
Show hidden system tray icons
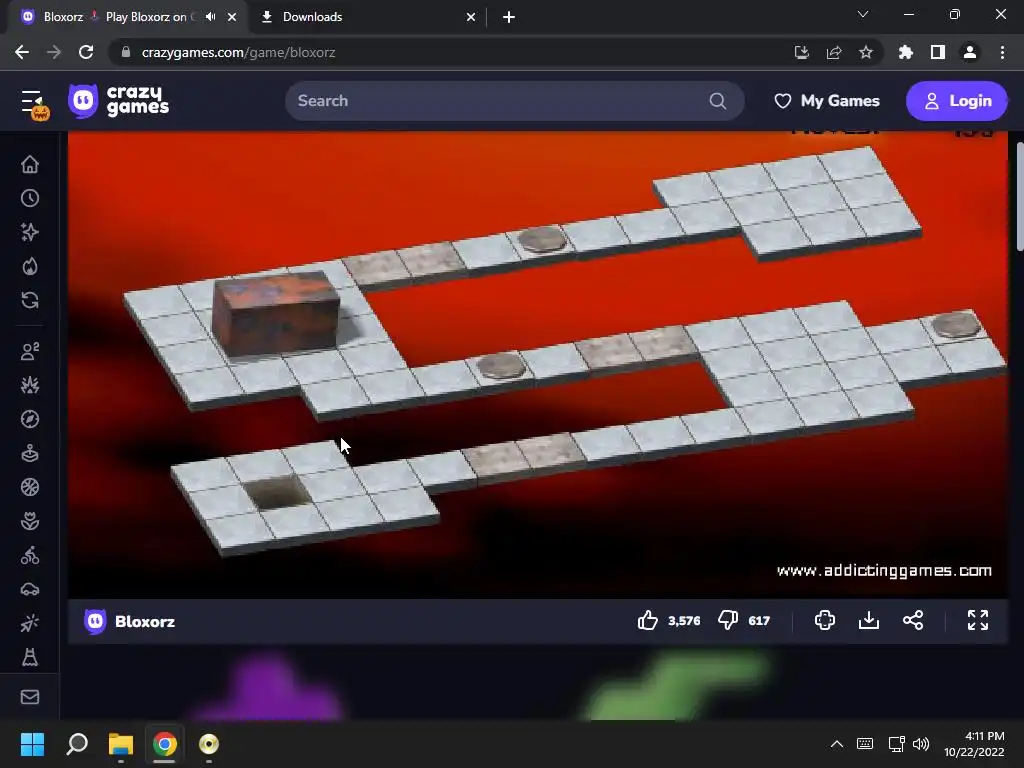coord(837,744)
